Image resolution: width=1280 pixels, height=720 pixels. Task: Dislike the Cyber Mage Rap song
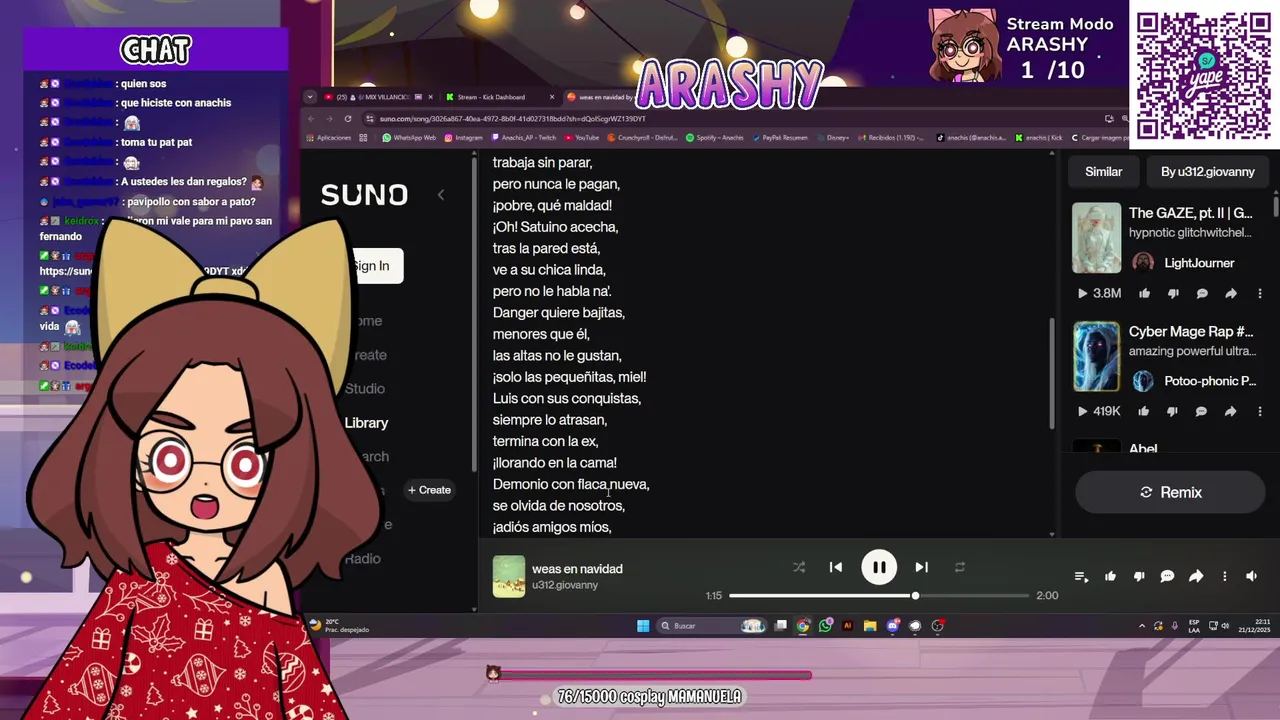click(1173, 411)
